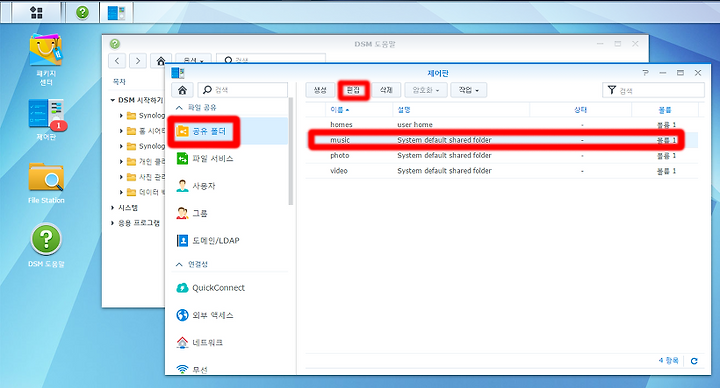Go forward in DSM Help window
The width and height of the screenshot is (720, 388).
[x=138, y=61]
